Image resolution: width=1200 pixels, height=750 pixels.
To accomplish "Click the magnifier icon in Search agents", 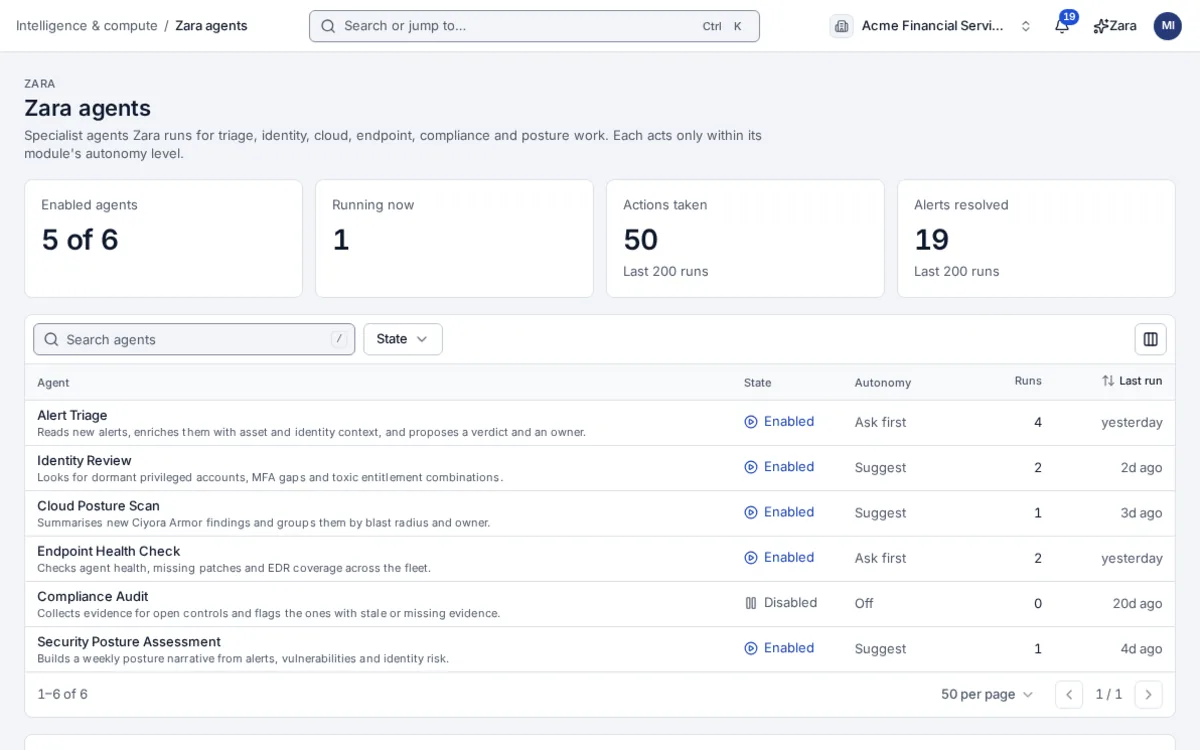I will [x=52, y=339].
